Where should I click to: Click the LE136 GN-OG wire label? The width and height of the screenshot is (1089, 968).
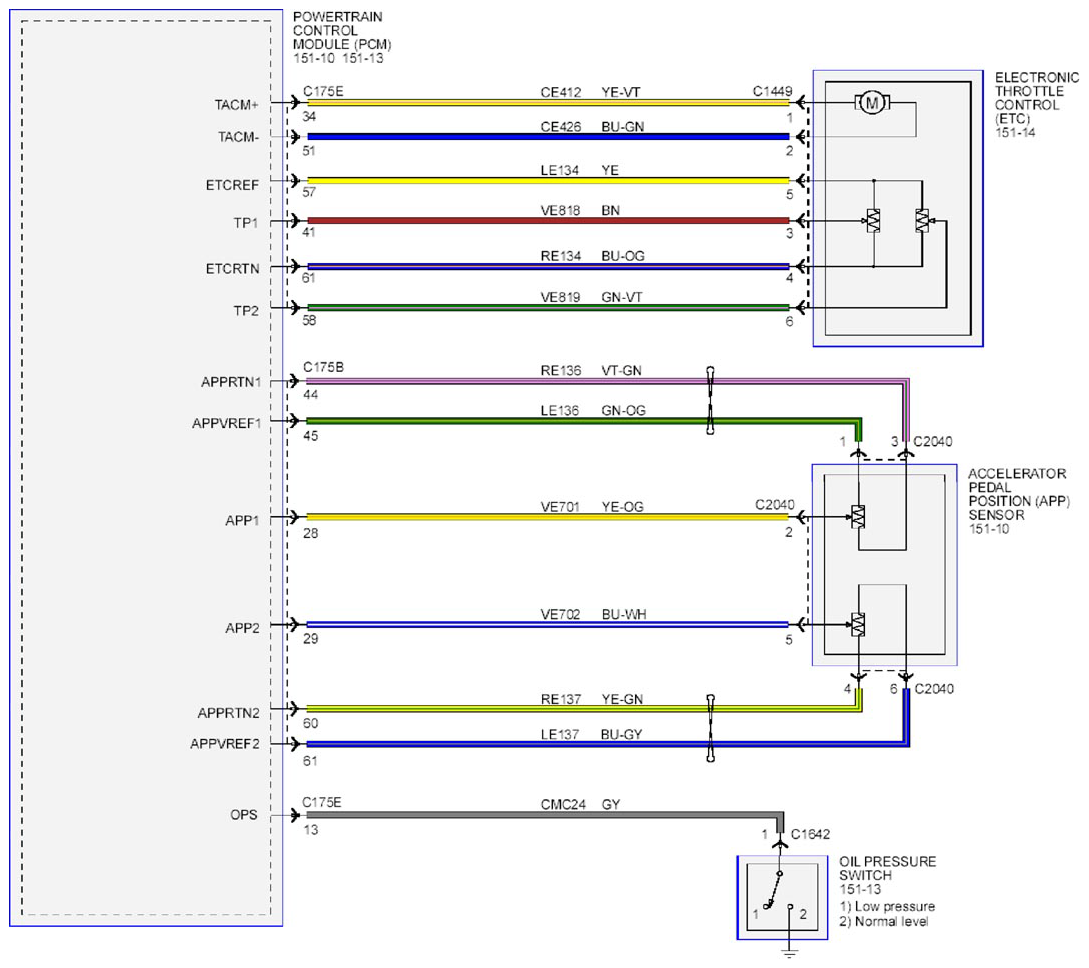[593, 410]
